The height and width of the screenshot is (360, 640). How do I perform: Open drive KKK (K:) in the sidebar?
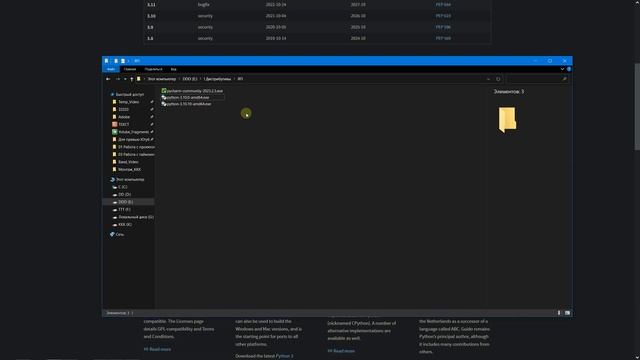click(125, 224)
